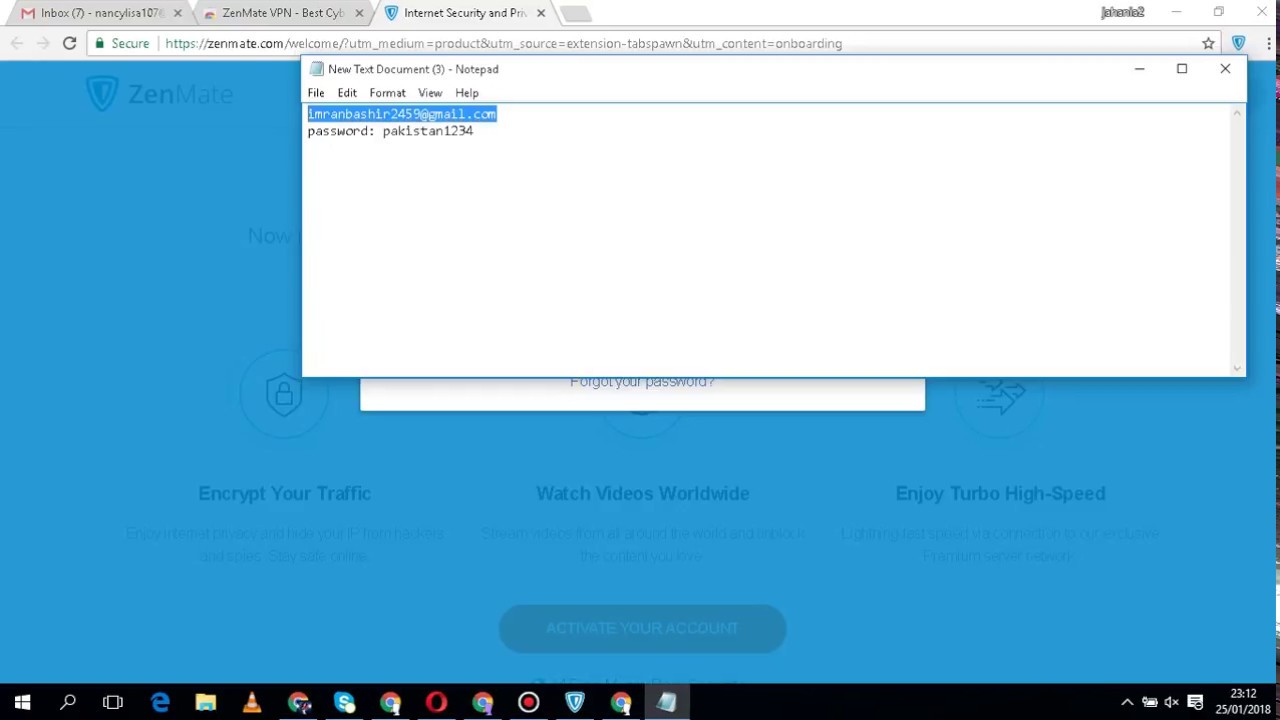
Task: Open the Action Center notifications icon
Action: click(1195, 702)
